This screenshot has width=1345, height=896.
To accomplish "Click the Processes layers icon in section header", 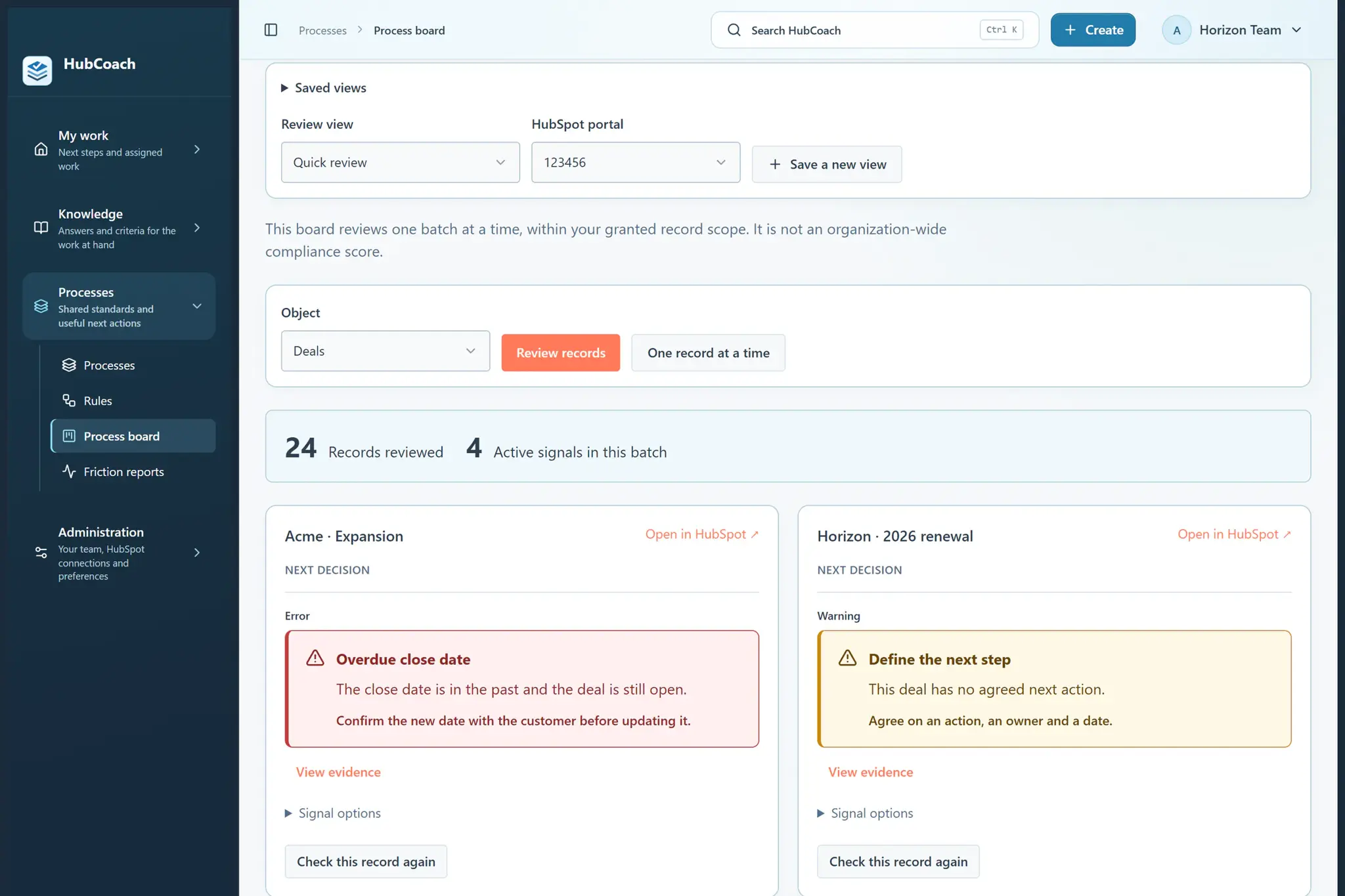I will click(x=41, y=307).
